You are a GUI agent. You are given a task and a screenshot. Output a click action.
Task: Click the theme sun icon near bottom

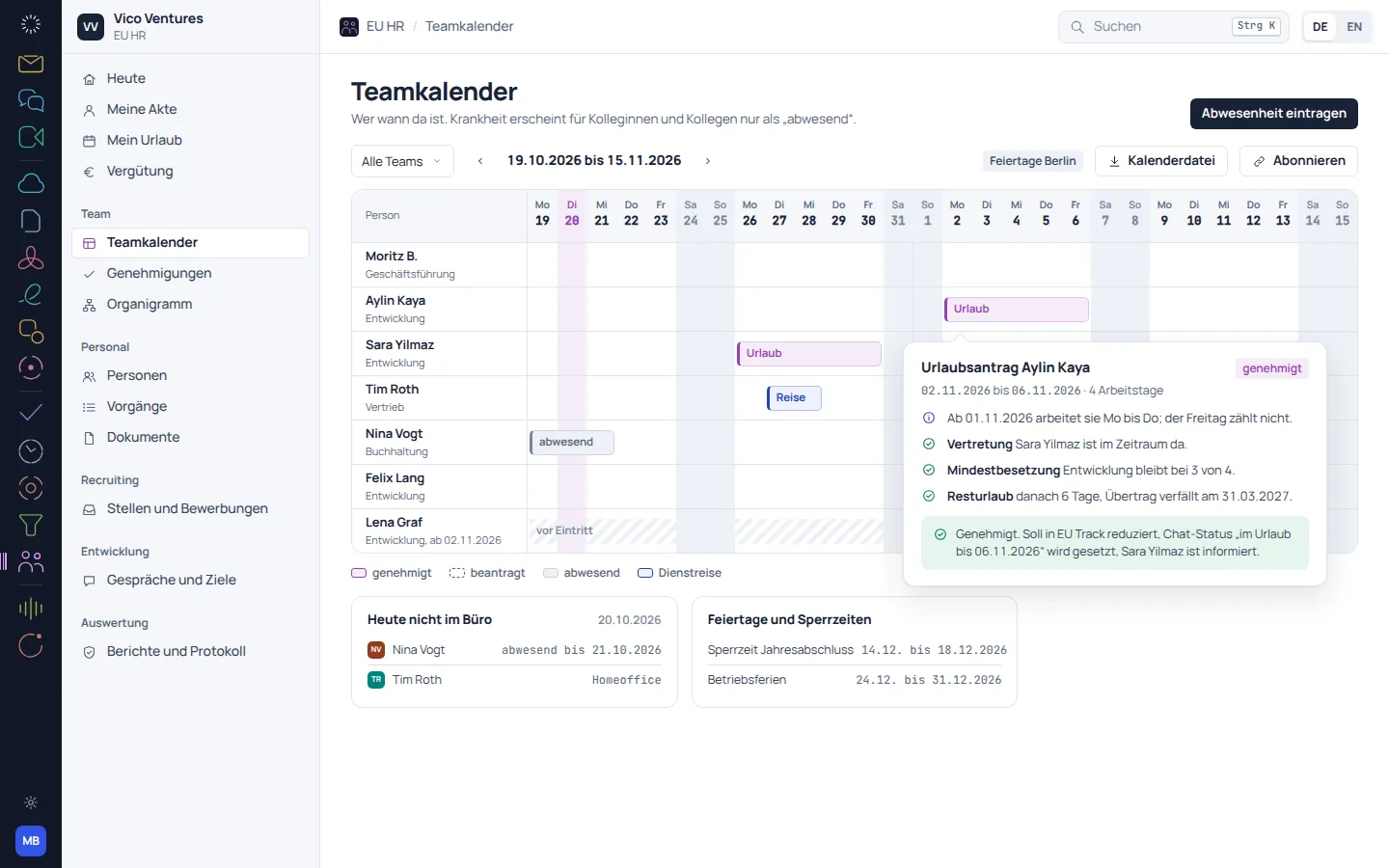31,802
